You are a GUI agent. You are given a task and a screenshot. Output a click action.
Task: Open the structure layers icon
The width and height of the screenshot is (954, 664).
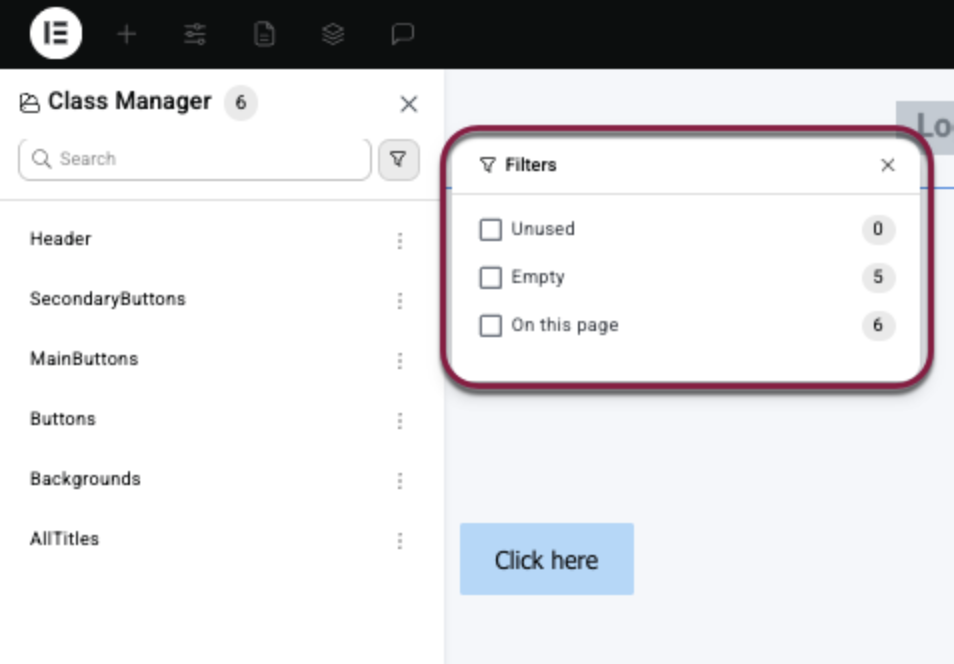point(333,35)
